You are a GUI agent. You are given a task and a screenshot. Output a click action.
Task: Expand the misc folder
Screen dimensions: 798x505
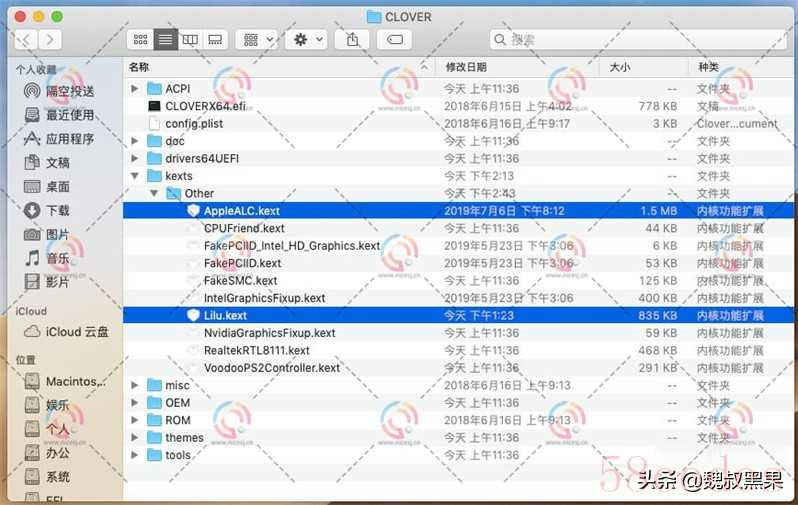pyautogui.click(x=134, y=385)
